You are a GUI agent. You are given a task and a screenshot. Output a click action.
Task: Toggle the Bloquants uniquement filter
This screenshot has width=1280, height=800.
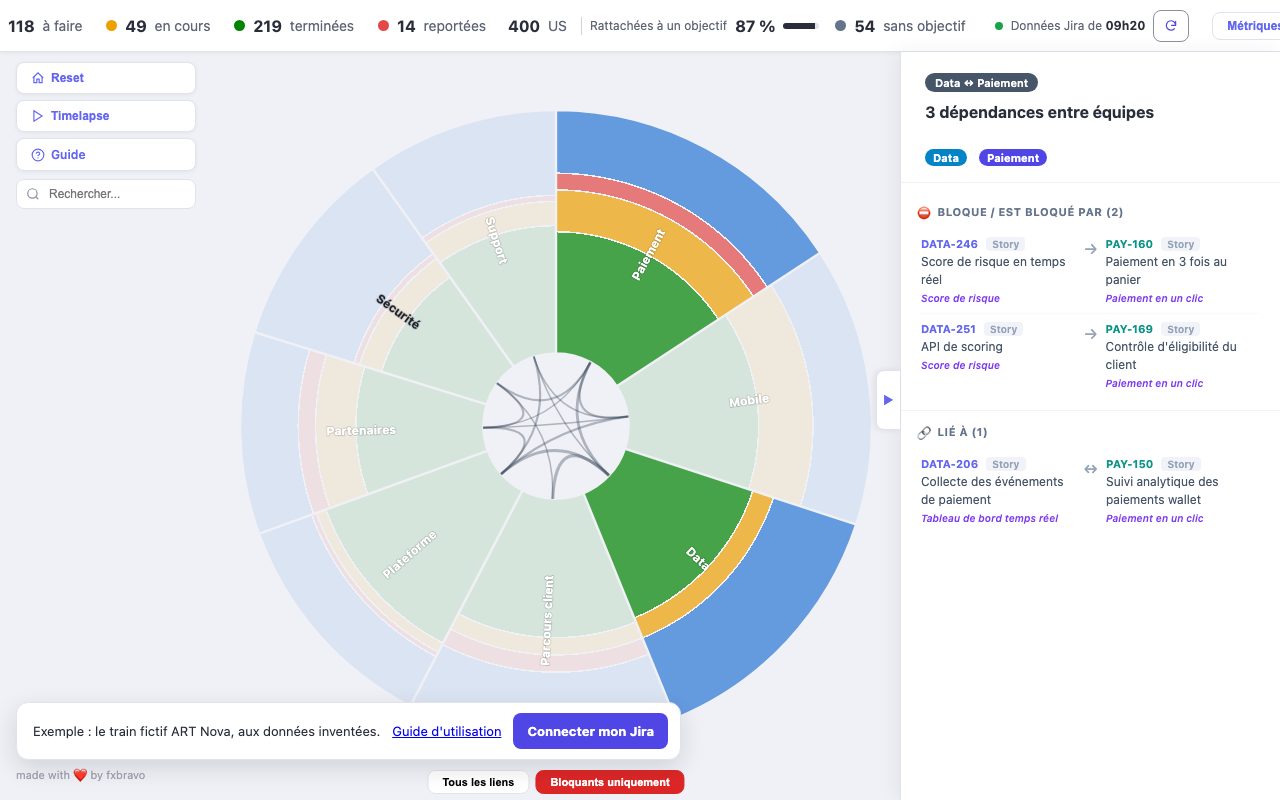(610, 782)
